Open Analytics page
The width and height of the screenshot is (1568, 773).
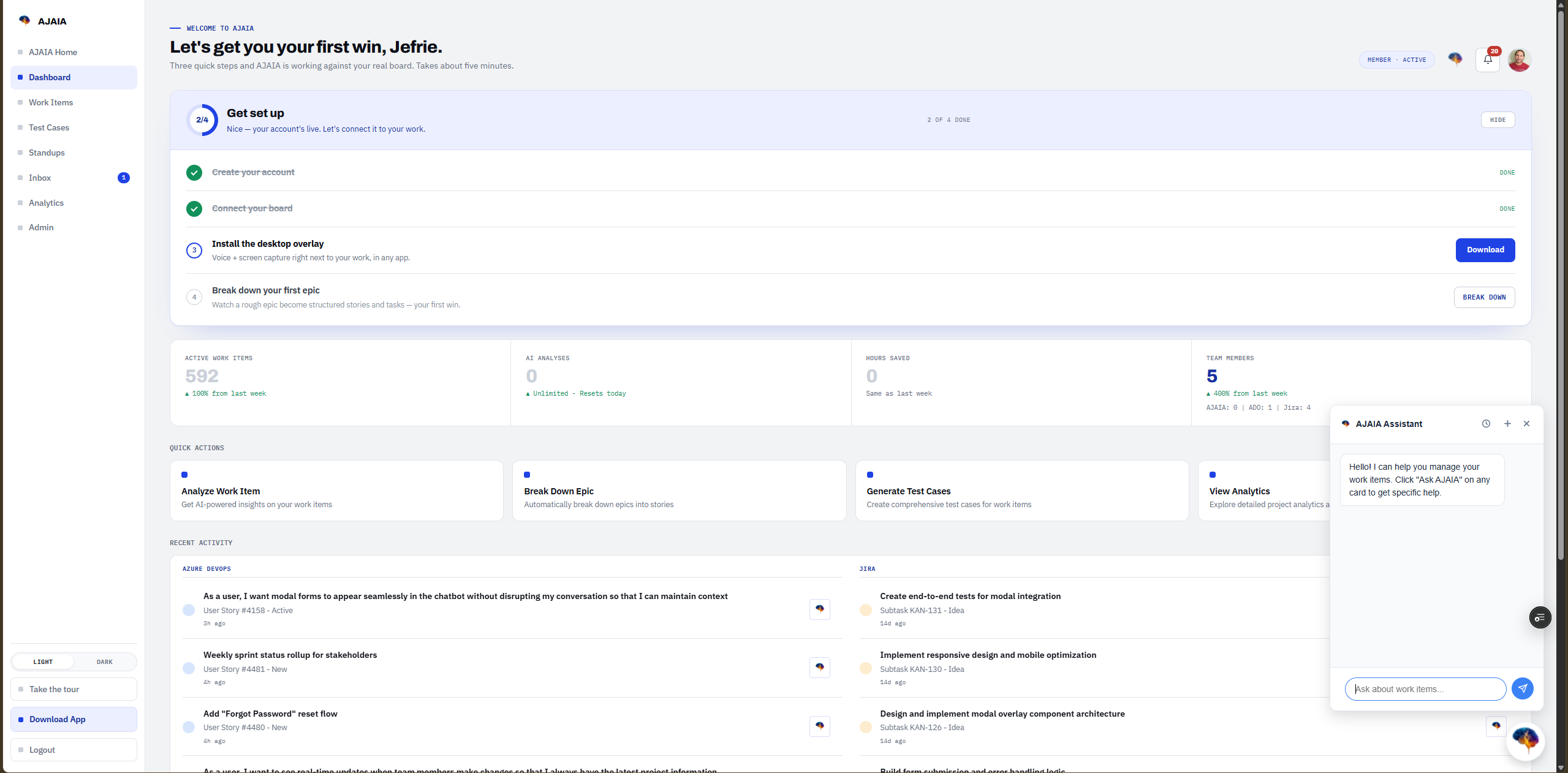(x=74, y=203)
